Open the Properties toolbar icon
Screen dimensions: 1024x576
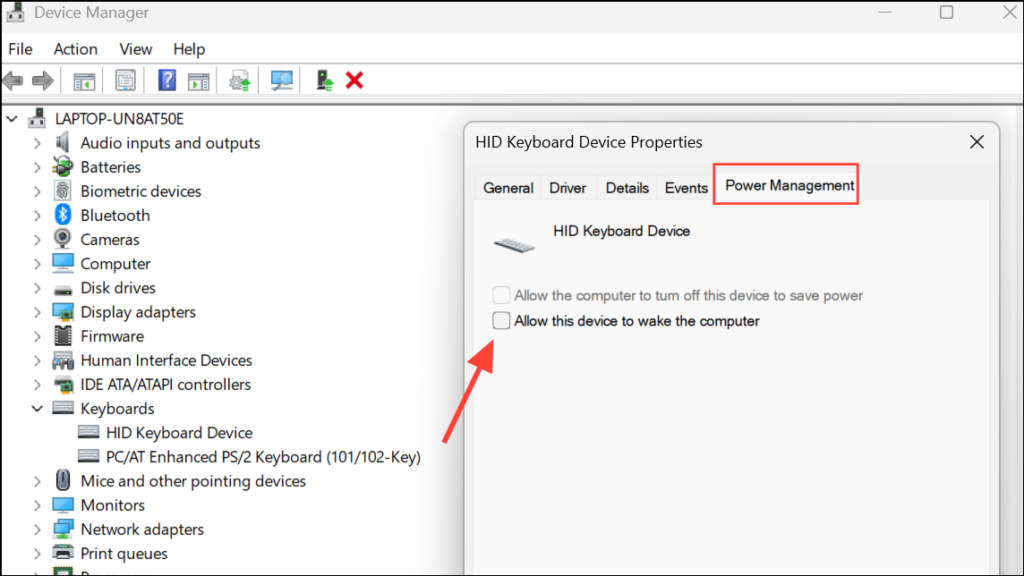(125, 81)
